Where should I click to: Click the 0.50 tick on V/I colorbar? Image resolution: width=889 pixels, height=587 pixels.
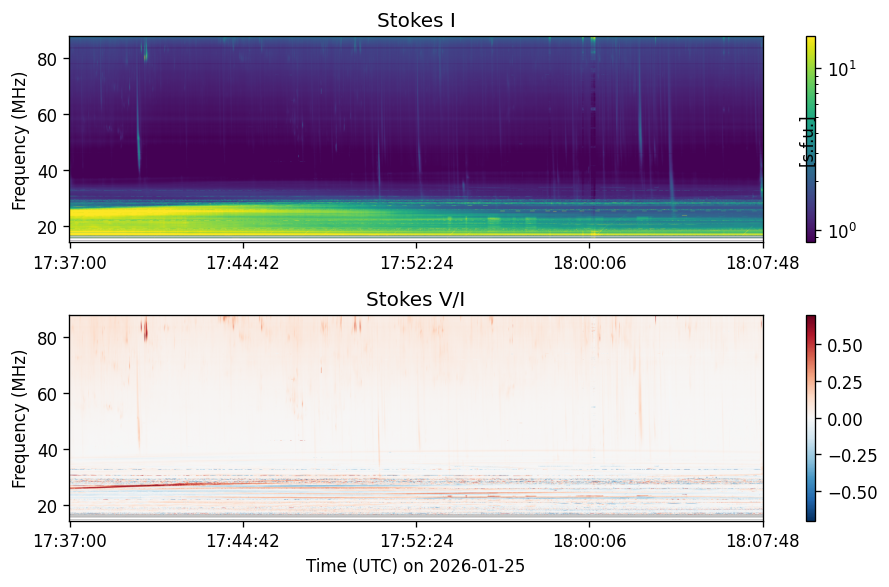[845, 345]
